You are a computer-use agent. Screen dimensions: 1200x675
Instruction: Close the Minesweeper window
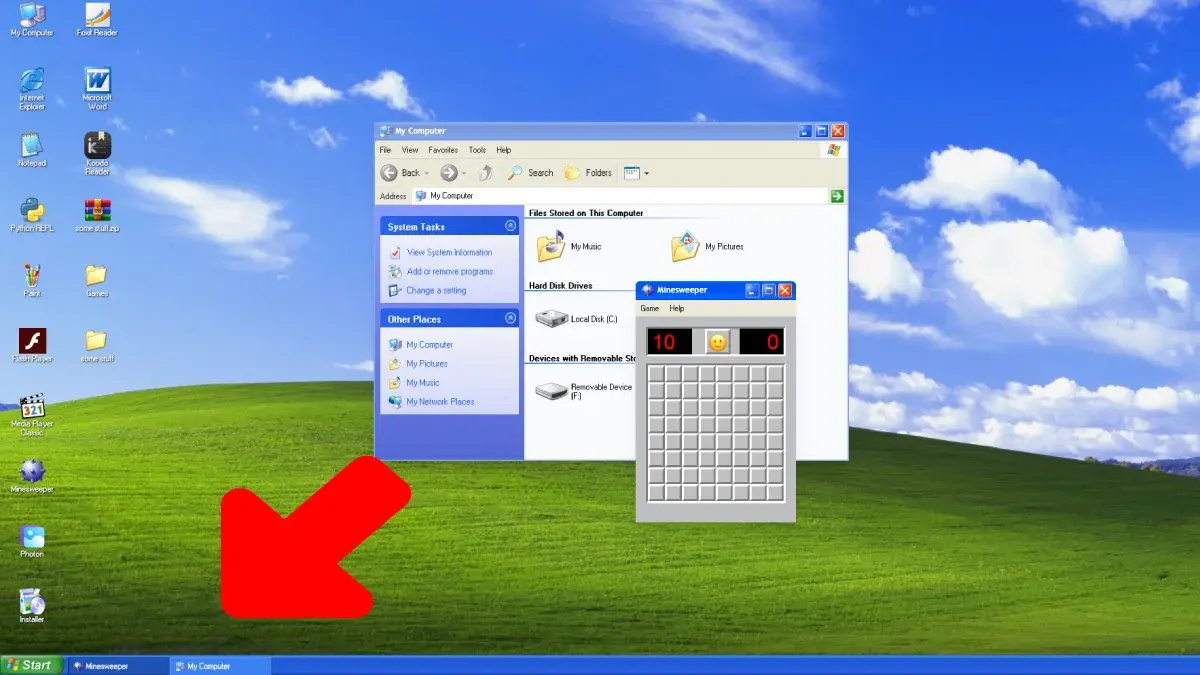coord(785,290)
